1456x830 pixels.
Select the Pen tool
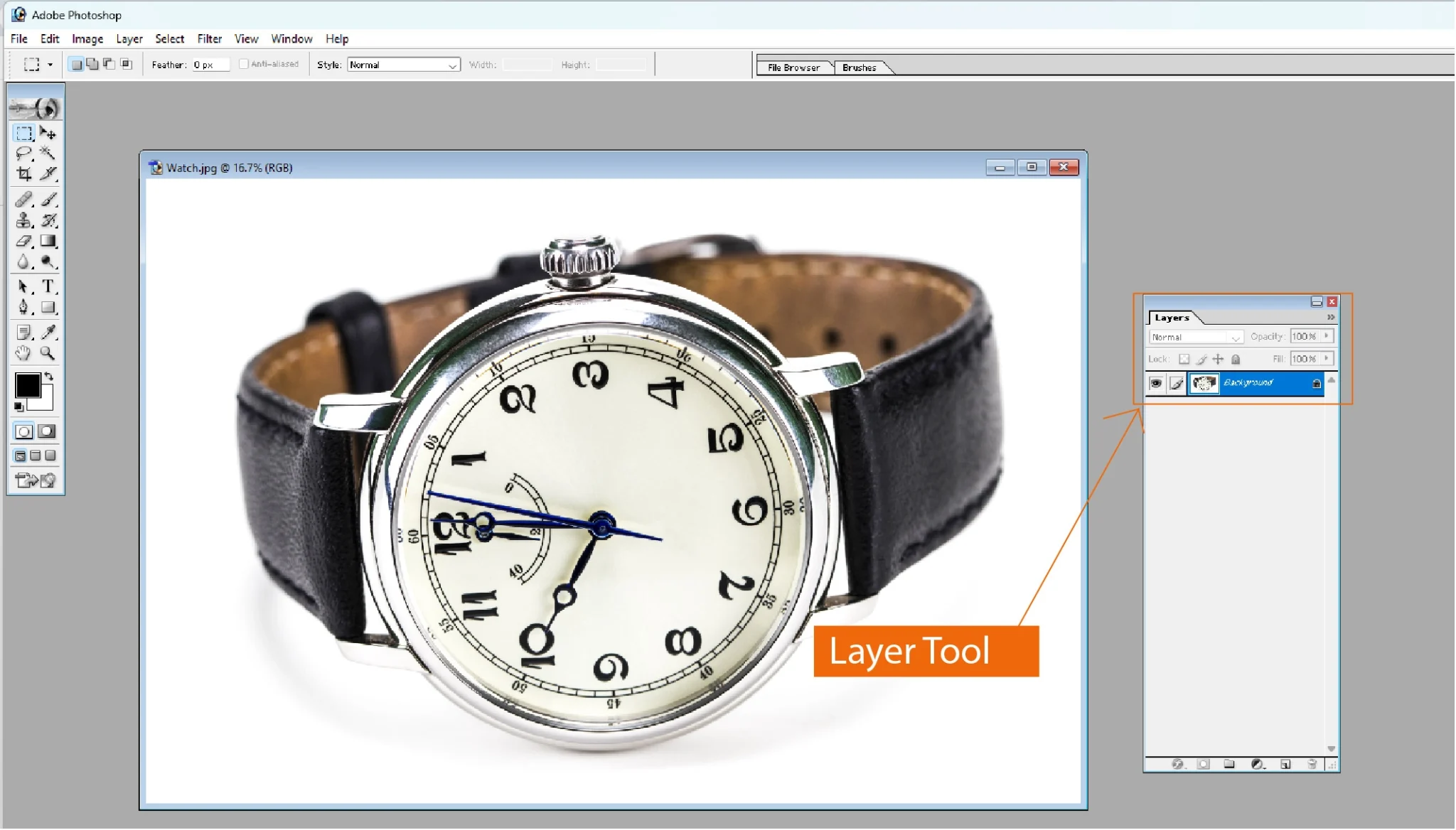click(x=23, y=307)
